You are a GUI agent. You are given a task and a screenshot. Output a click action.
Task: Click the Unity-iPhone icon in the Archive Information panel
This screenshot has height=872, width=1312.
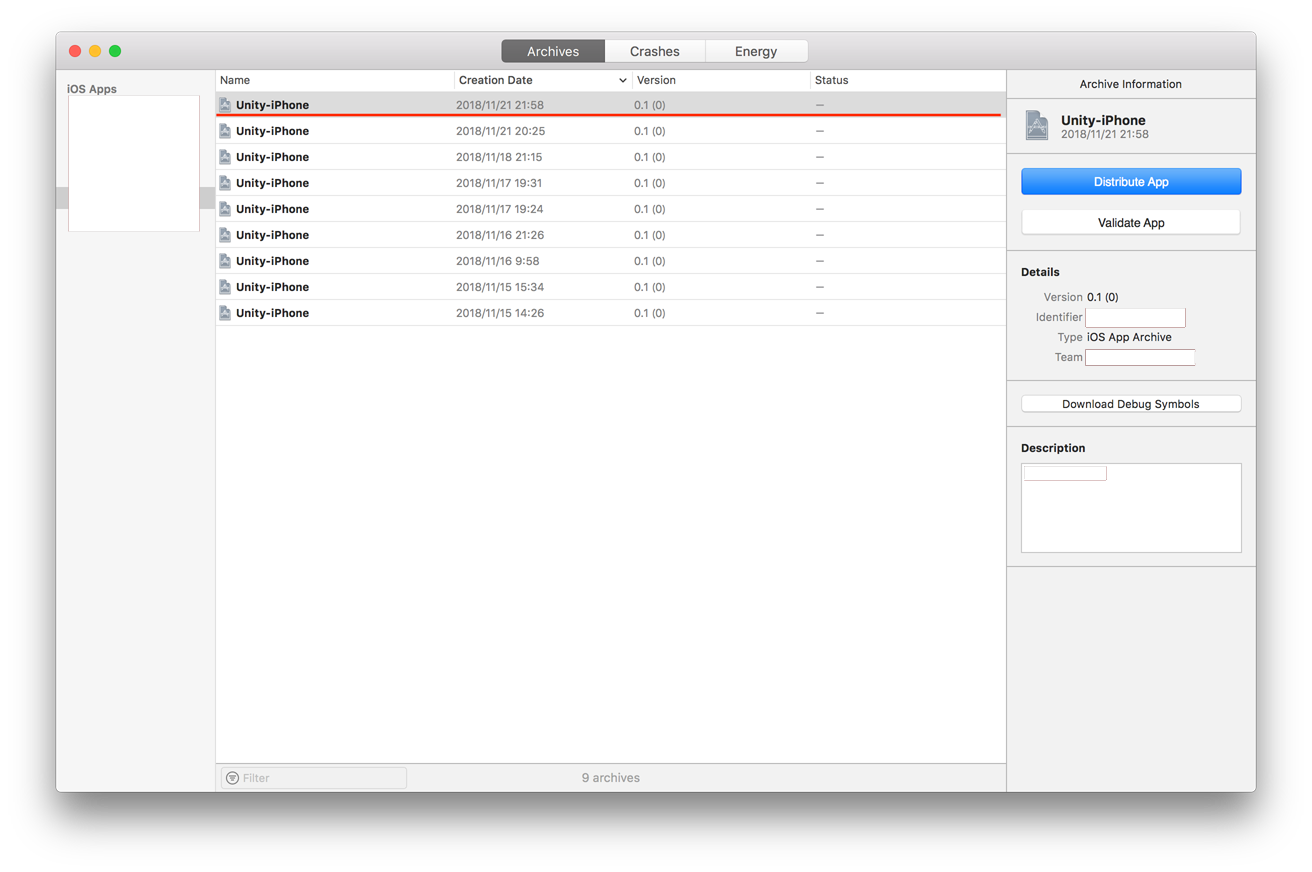pyautogui.click(x=1037, y=125)
